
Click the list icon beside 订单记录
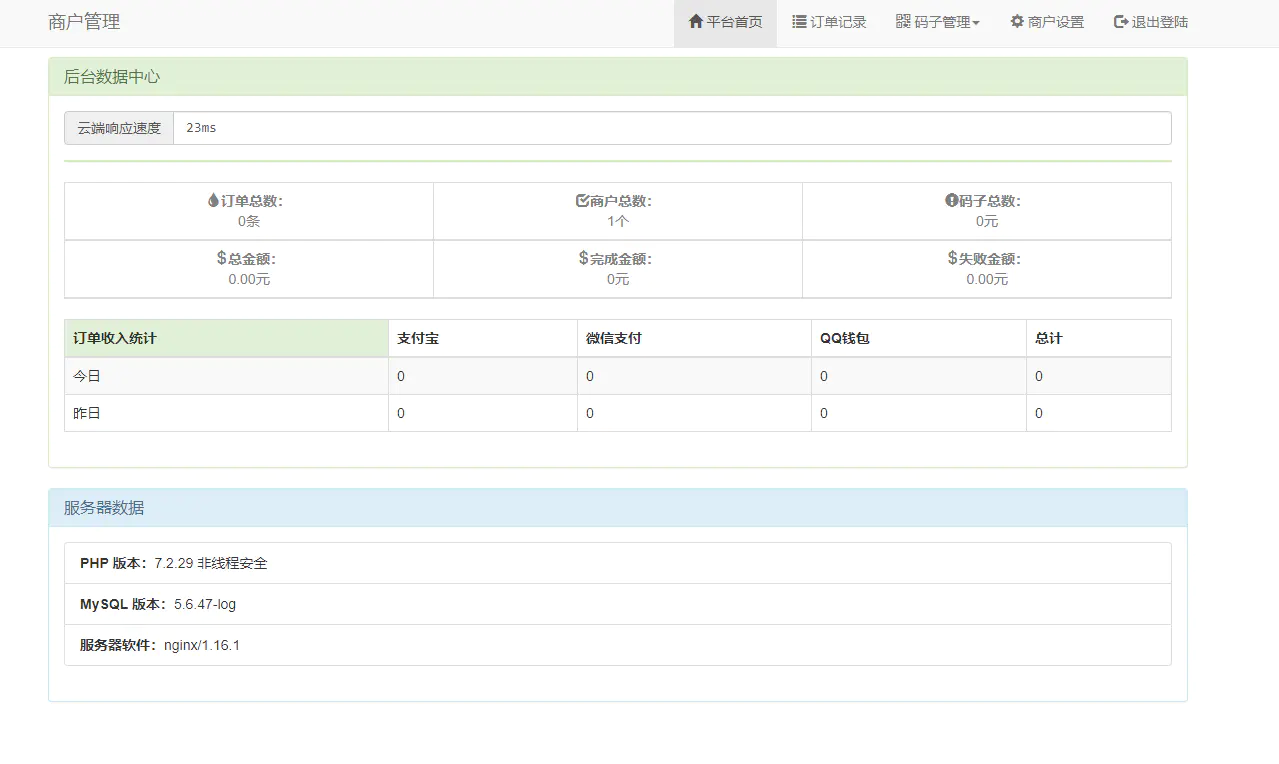(x=798, y=20)
